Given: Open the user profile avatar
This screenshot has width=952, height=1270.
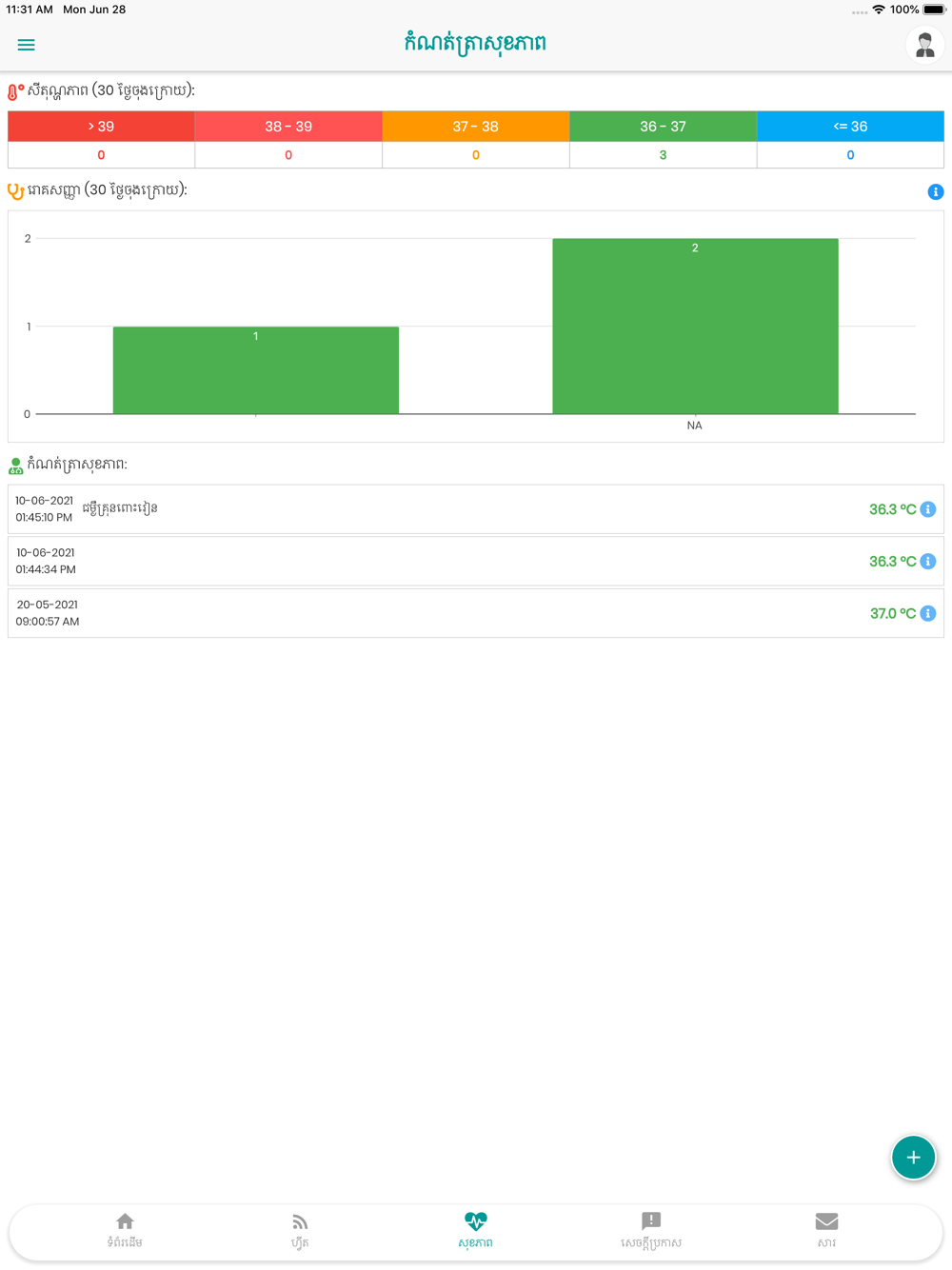Looking at the screenshot, I should pos(923,45).
